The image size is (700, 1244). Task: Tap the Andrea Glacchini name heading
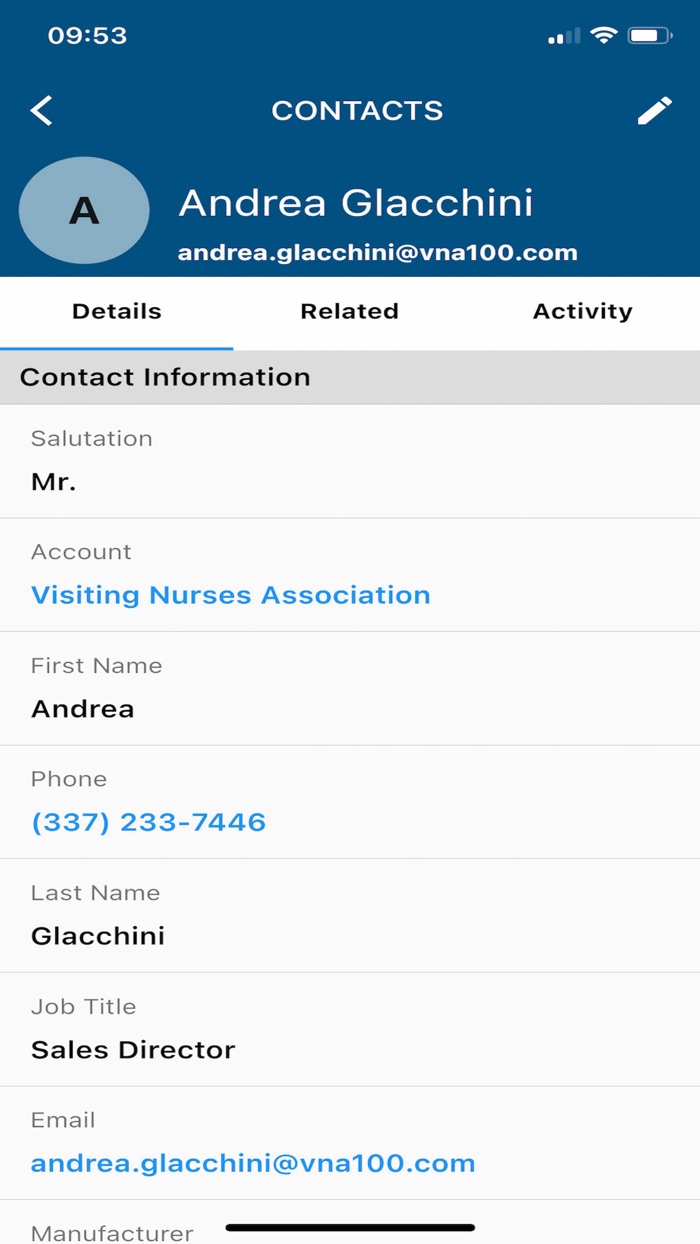356,203
